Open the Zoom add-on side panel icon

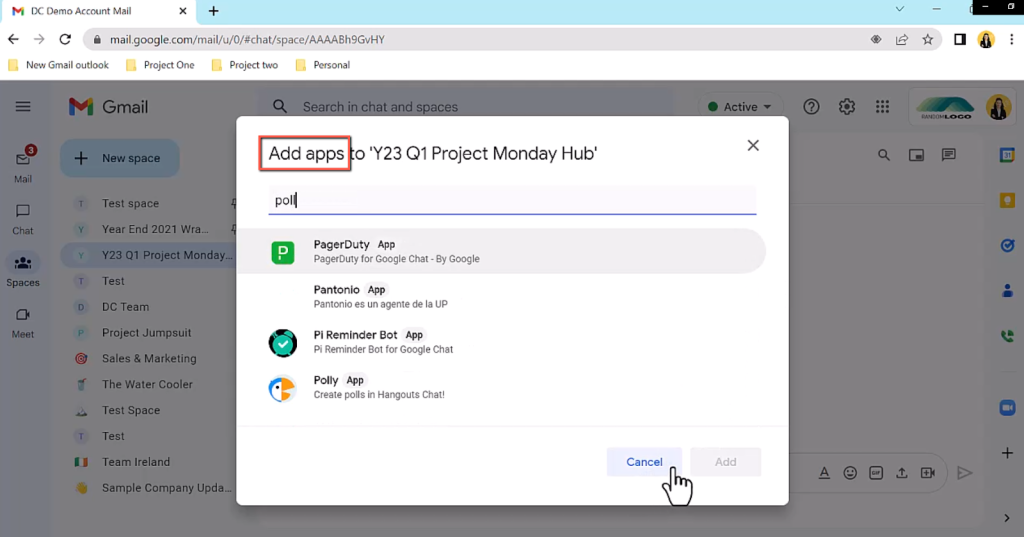[1007, 408]
